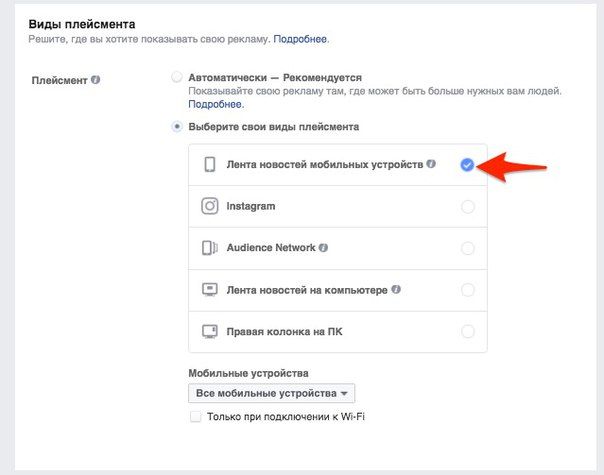Select the Лента новостей на компьютере placement circle
This screenshot has width=604, height=475.
(468, 290)
